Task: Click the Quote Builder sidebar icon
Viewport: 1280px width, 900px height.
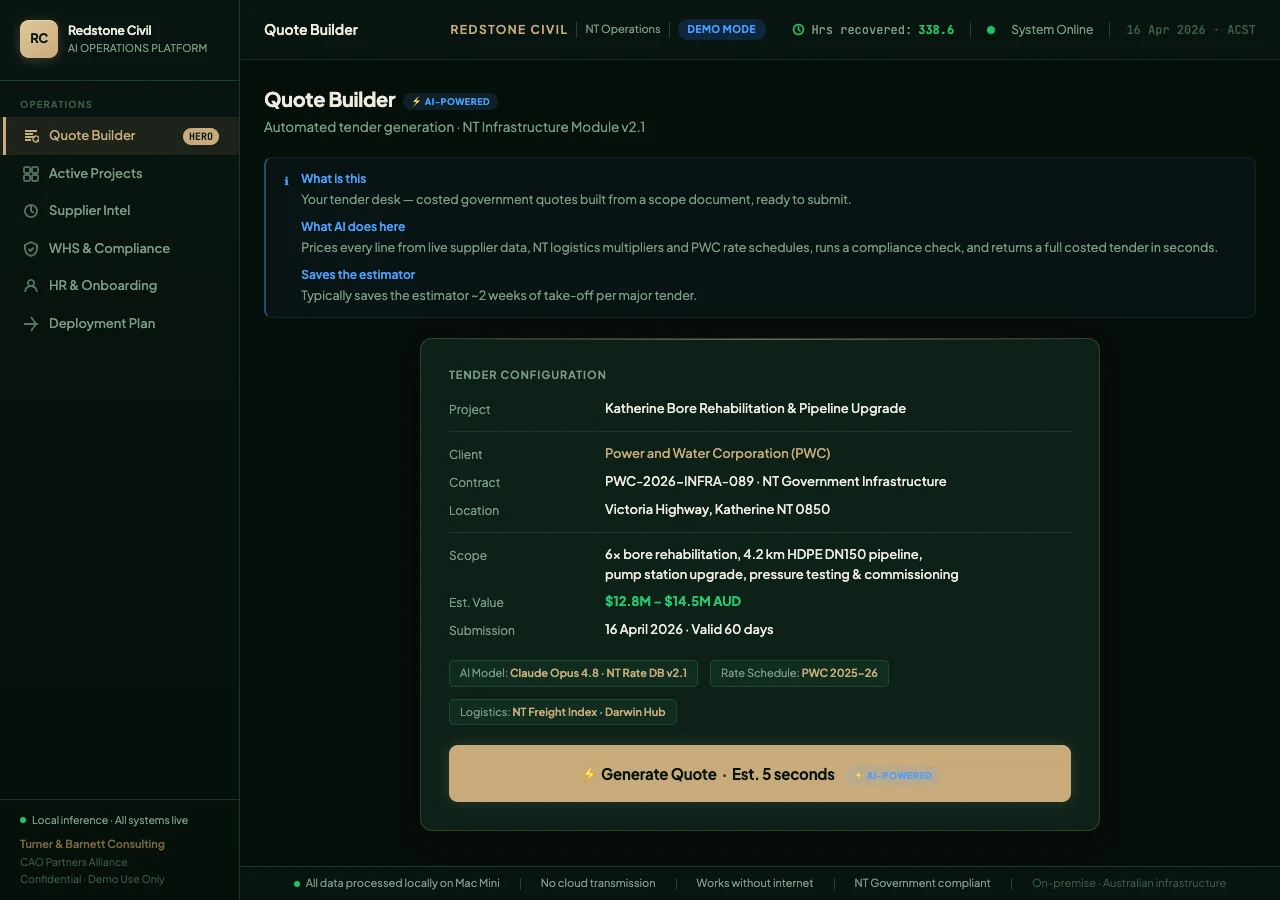Action: point(31,136)
